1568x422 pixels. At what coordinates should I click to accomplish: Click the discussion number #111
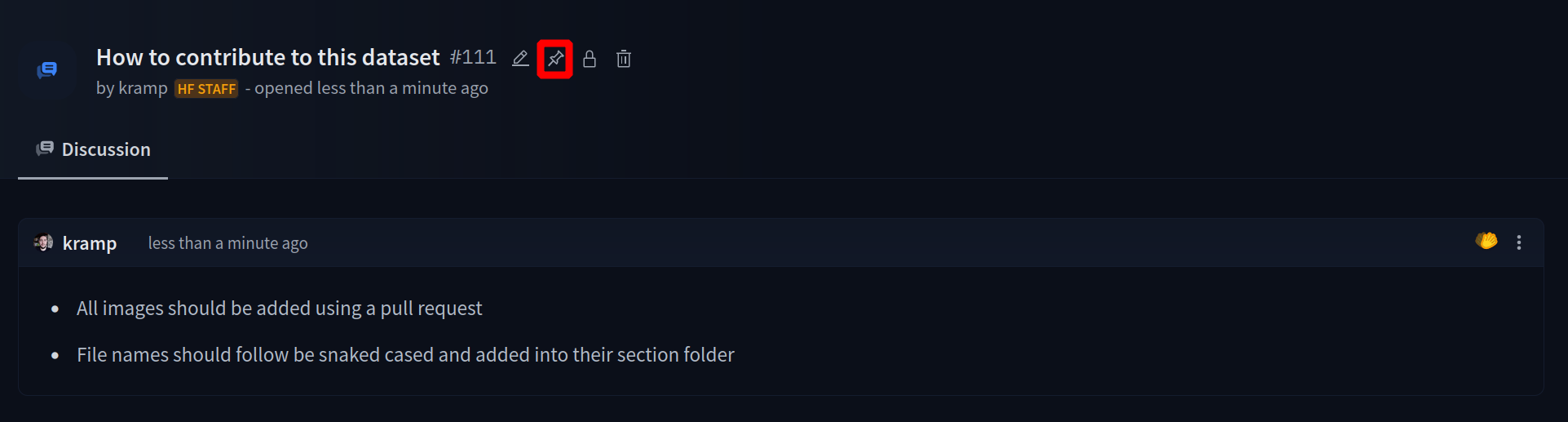tap(473, 57)
